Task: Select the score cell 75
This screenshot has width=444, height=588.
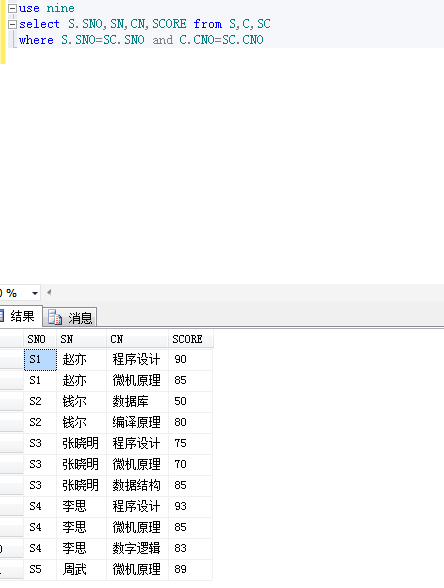Action: tap(190, 444)
